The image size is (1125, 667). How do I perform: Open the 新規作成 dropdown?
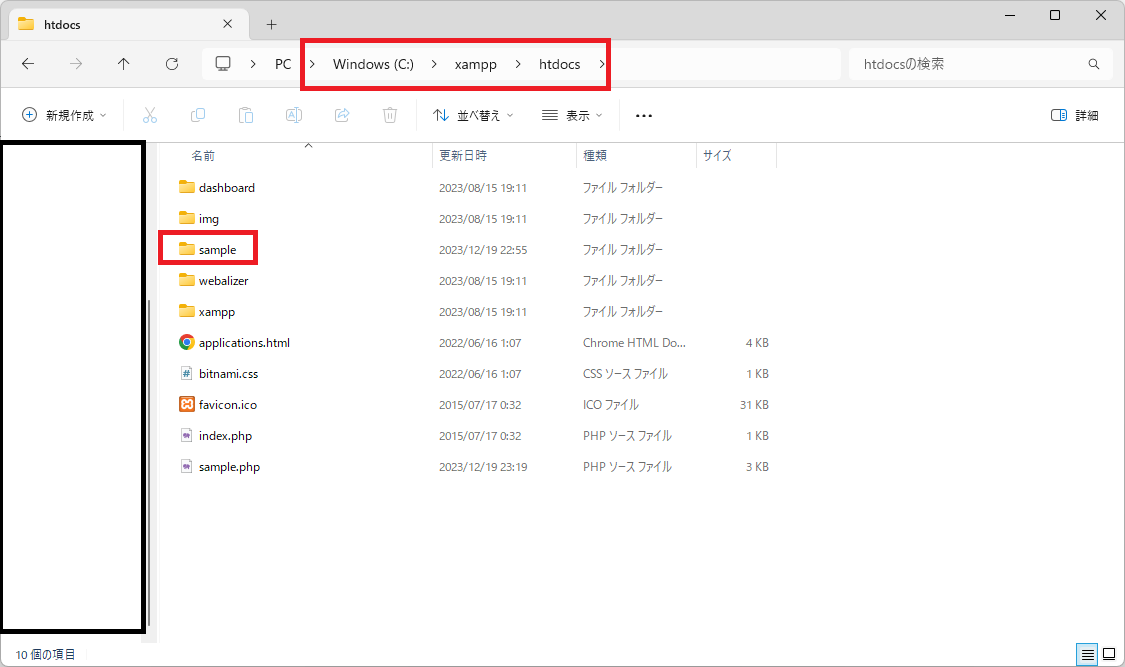click(63, 114)
